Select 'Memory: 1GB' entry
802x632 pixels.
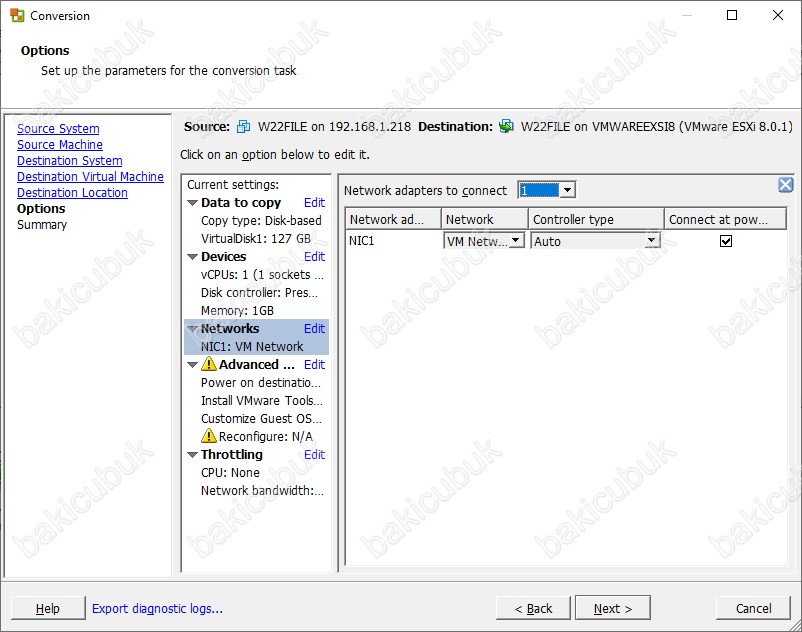click(237, 310)
